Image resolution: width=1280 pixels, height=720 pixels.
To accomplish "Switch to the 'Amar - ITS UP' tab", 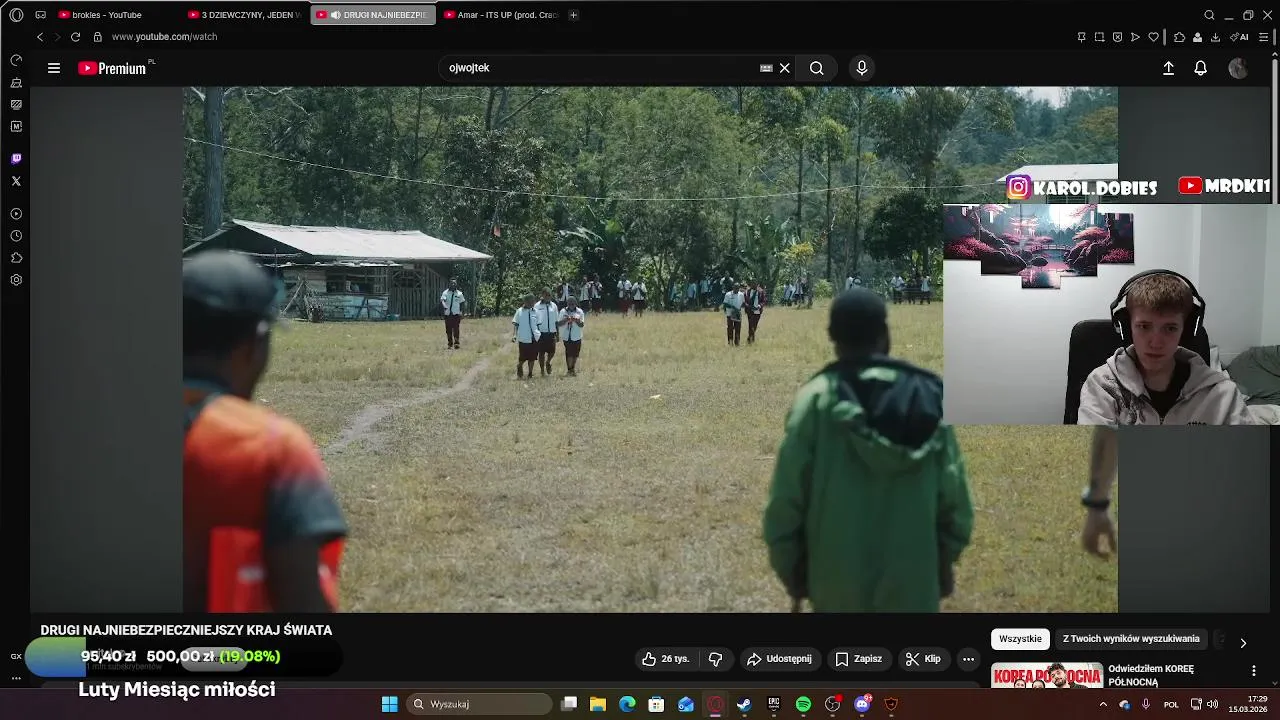I will [x=500, y=15].
